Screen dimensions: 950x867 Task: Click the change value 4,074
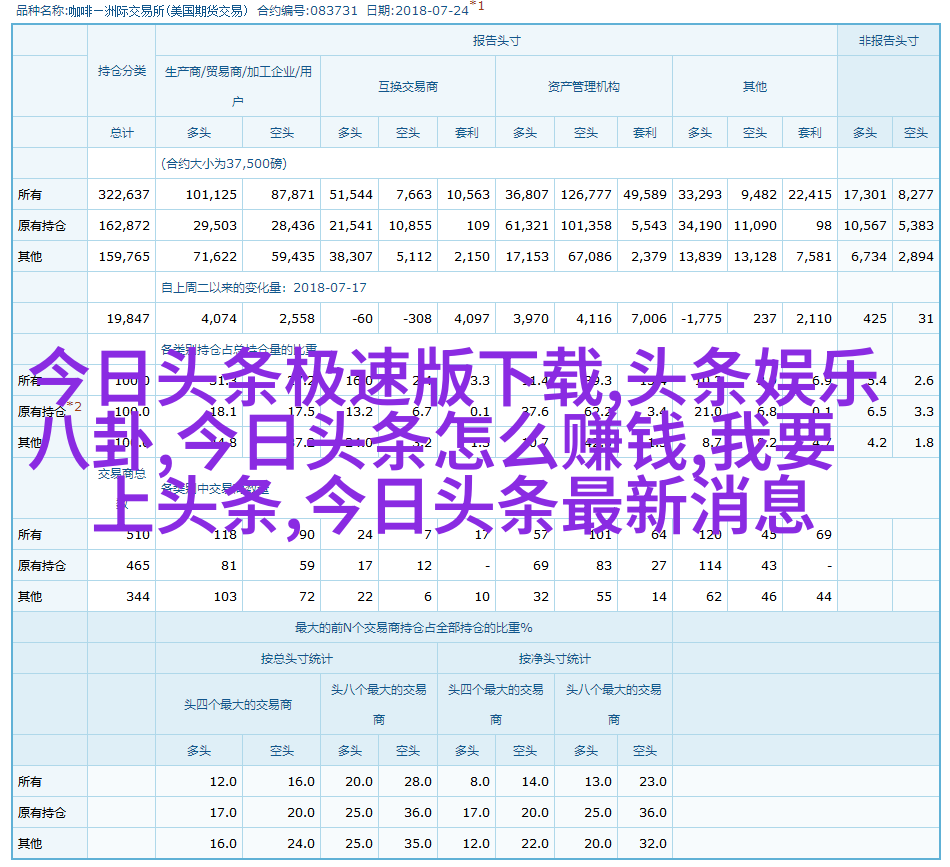(x=219, y=318)
